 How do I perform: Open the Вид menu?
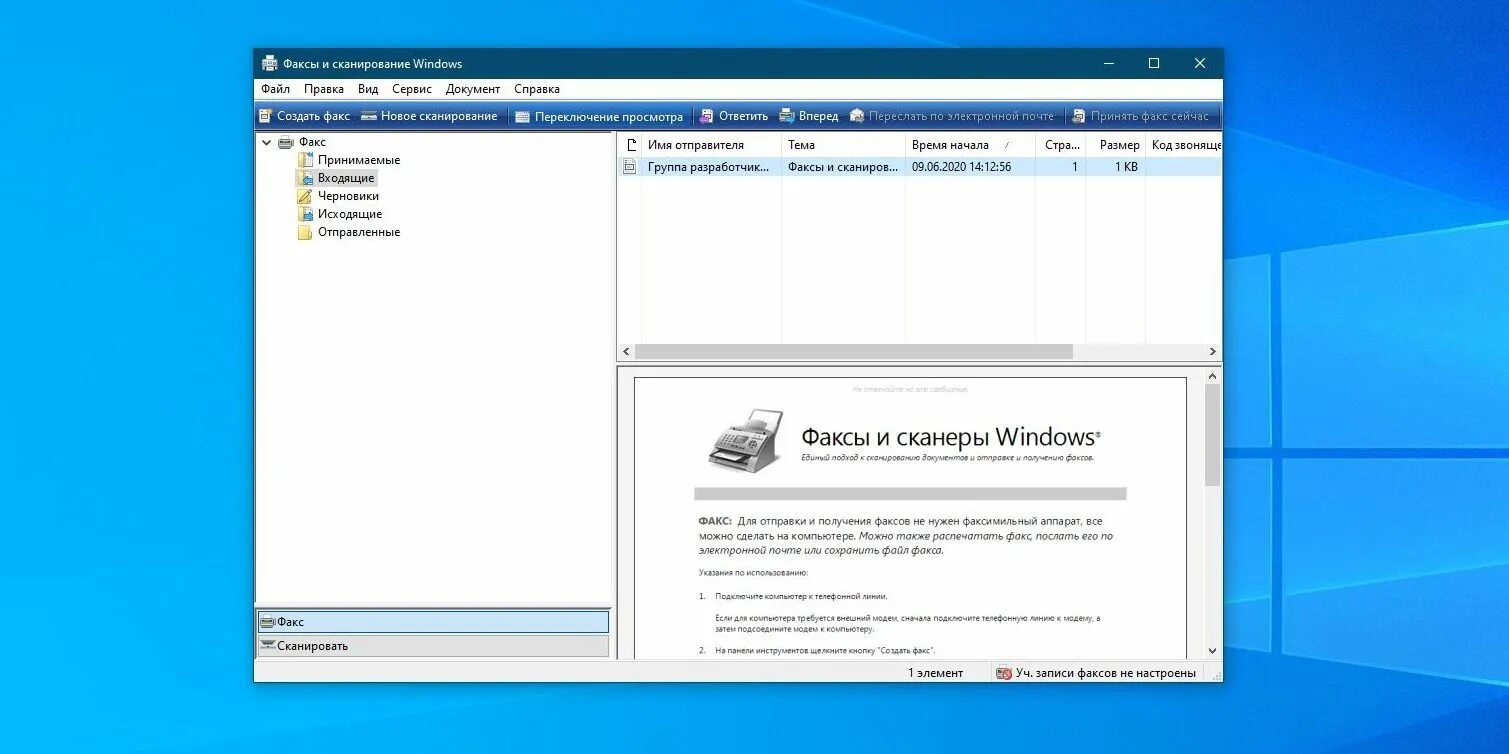(x=368, y=89)
